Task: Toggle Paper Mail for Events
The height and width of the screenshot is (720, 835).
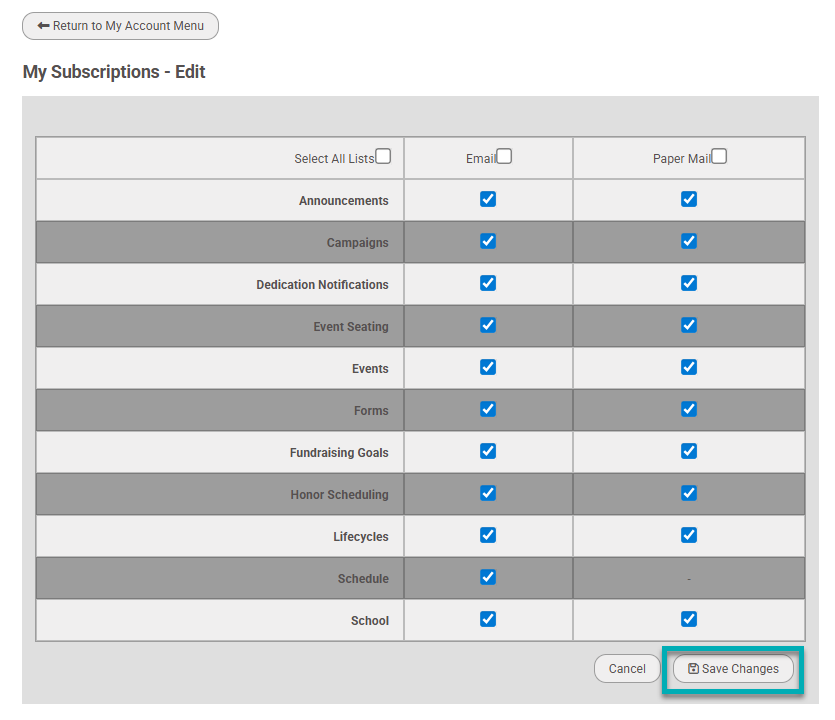Action: [x=689, y=367]
